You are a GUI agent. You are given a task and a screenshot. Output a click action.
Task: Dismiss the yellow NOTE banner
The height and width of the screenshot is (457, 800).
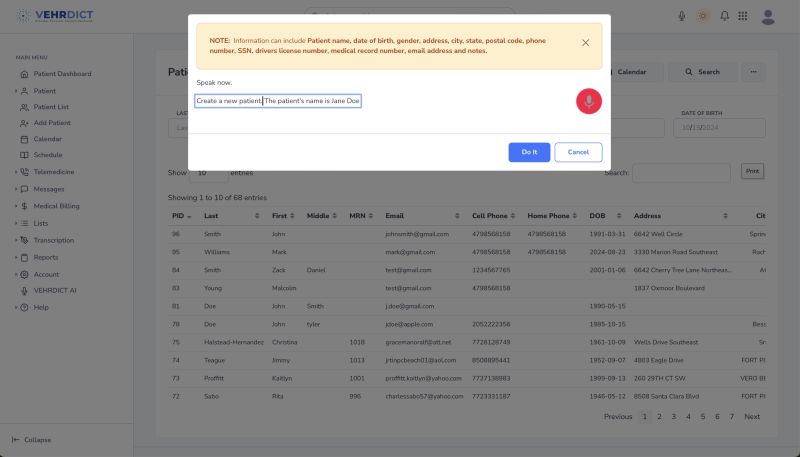click(585, 43)
